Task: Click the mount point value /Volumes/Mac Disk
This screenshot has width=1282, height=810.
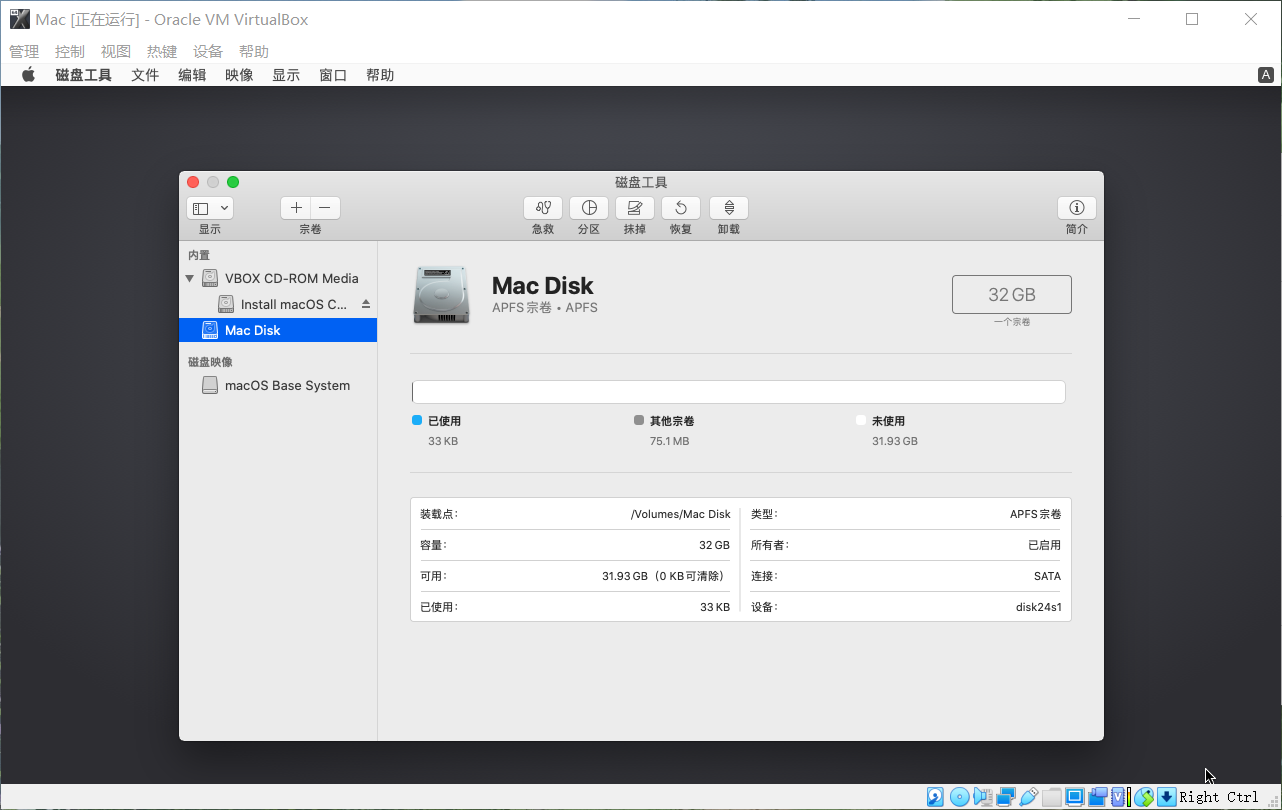Action: 681,514
